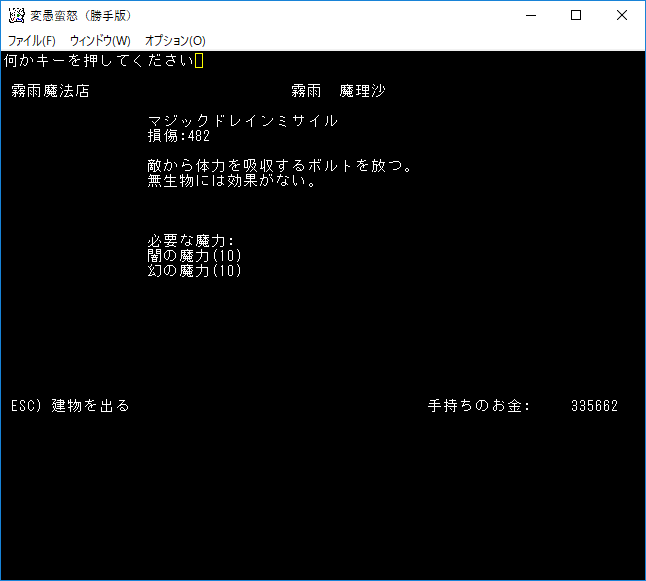
Task: Click the application icon in the title bar
Action: coord(15,15)
